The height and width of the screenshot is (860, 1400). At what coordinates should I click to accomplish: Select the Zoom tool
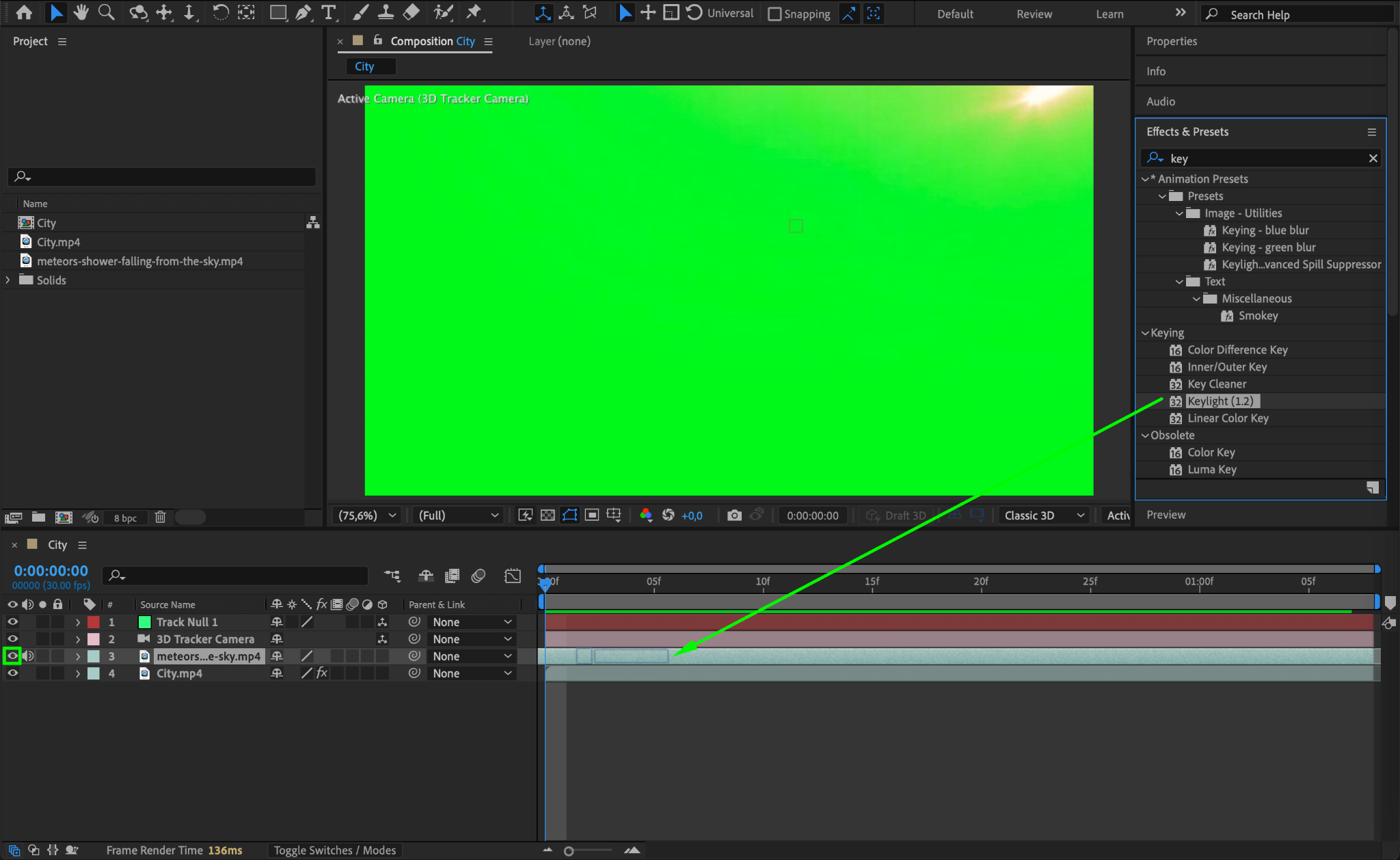point(106,13)
